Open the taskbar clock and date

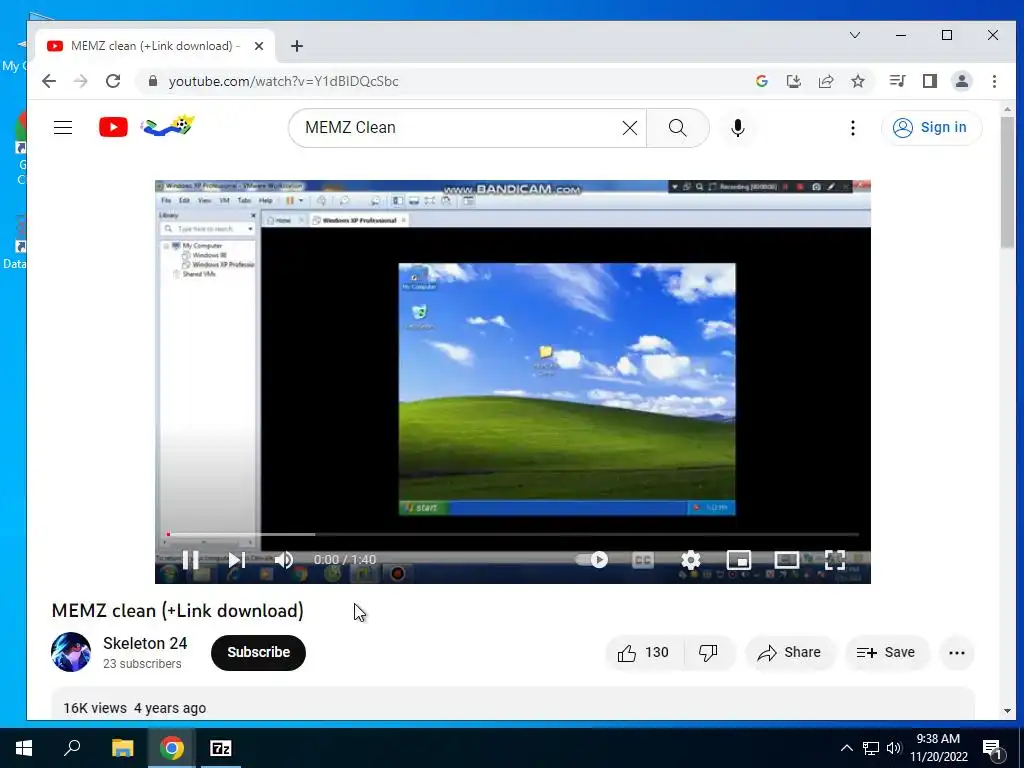coord(938,748)
